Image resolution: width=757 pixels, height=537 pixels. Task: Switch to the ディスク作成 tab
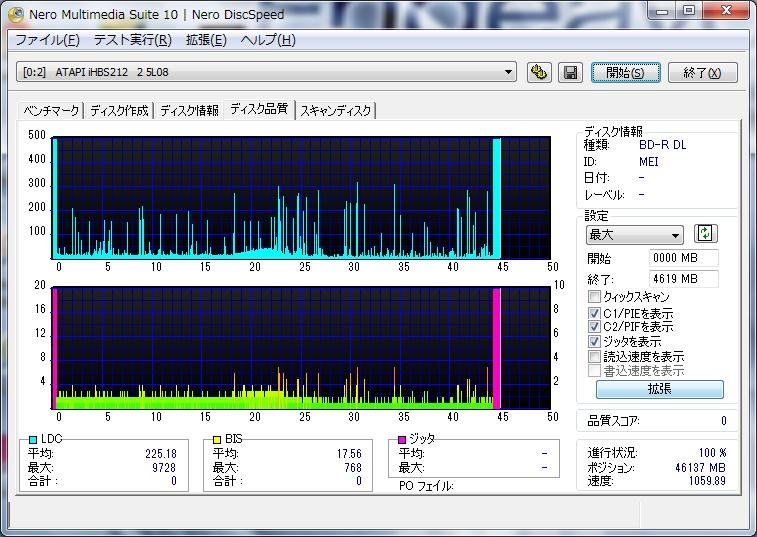119,111
